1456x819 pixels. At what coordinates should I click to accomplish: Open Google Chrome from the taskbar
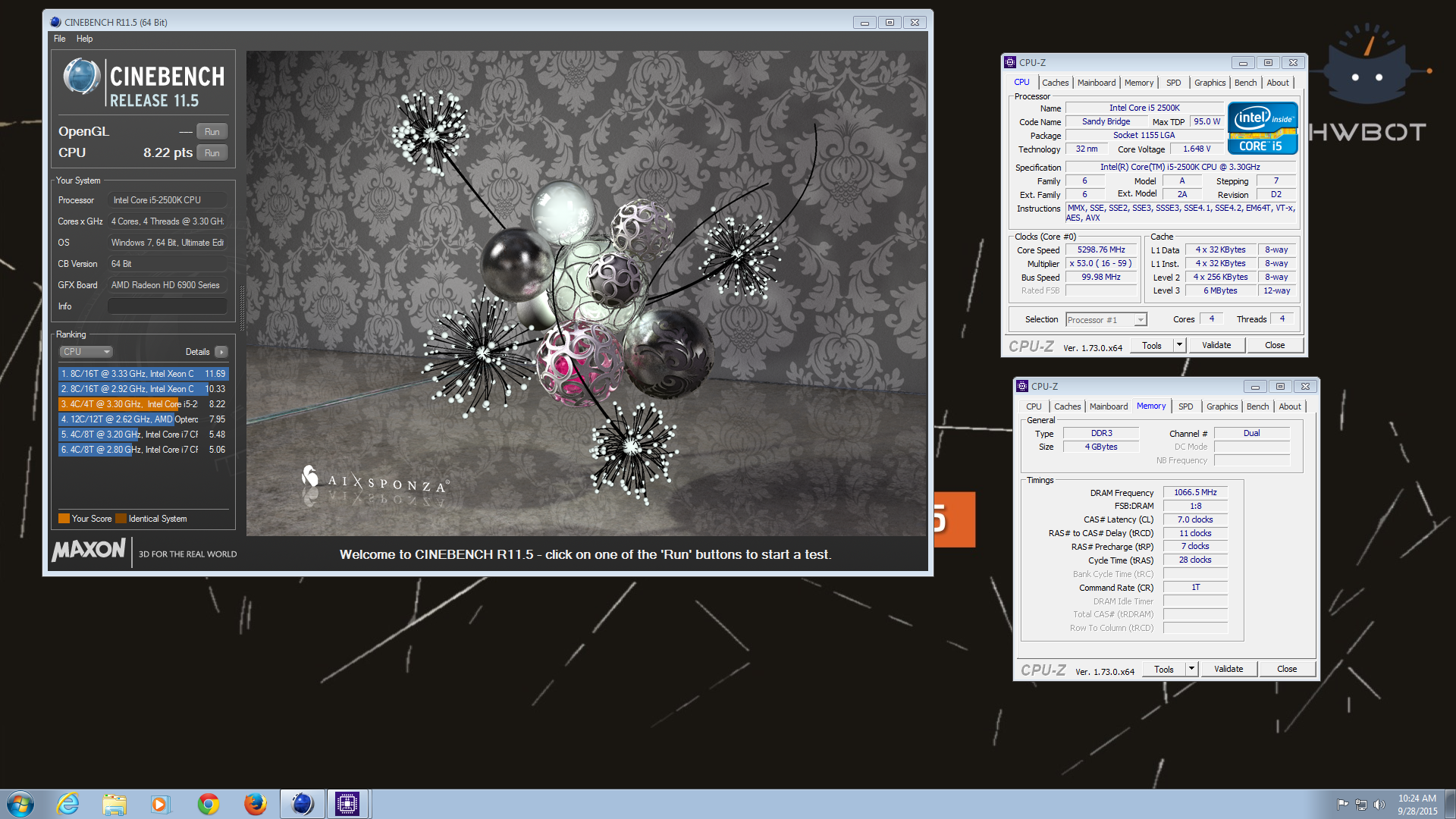208,804
